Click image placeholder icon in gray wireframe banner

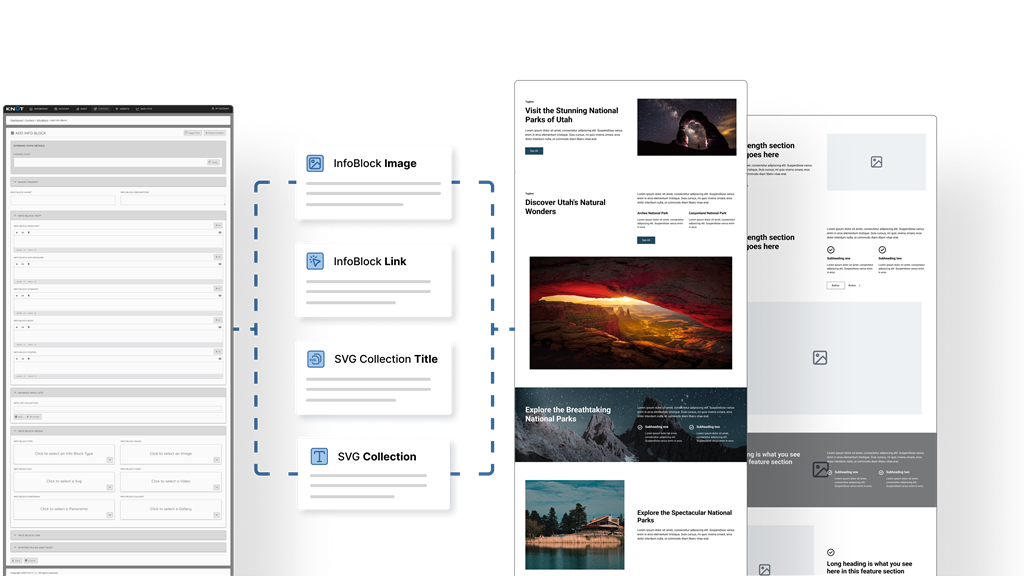click(x=820, y=470)
